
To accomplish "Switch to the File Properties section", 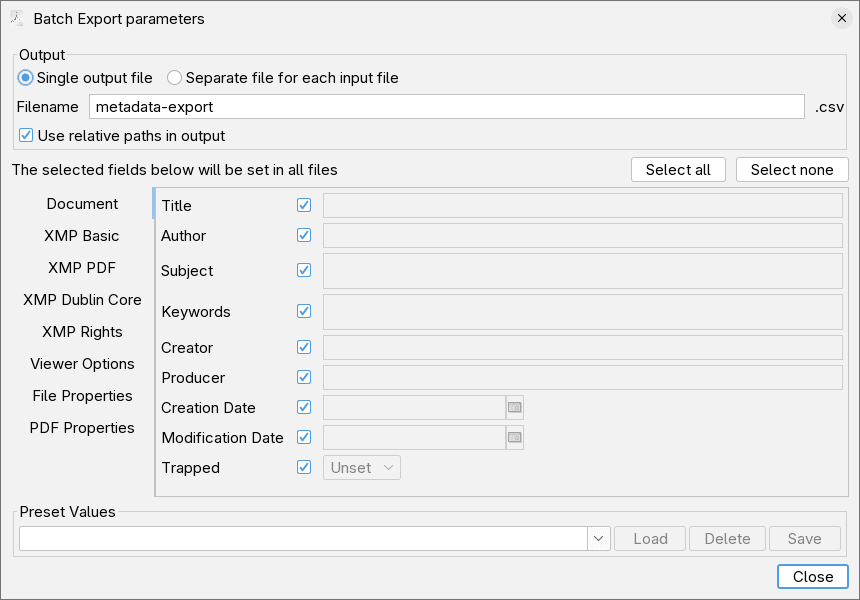I will click(x=82, y=395).
